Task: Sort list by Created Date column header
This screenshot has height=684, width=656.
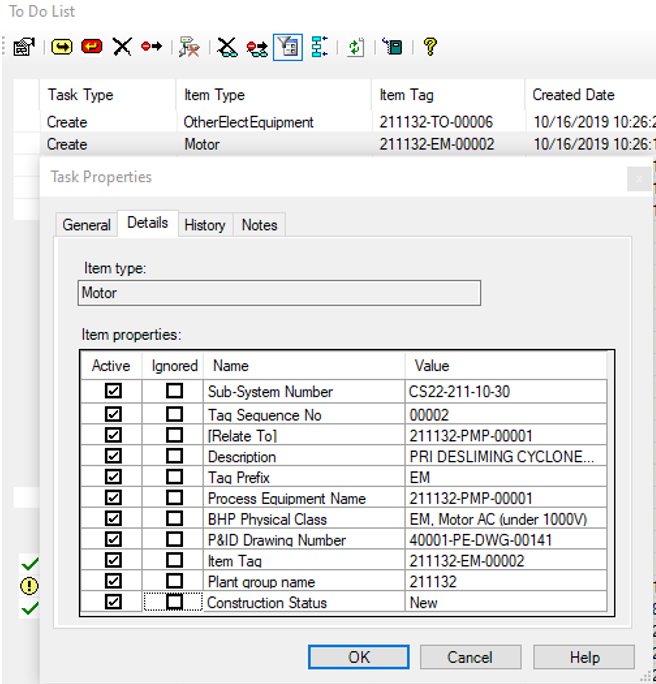Action: pyautogui.click(x=573, y=95)
